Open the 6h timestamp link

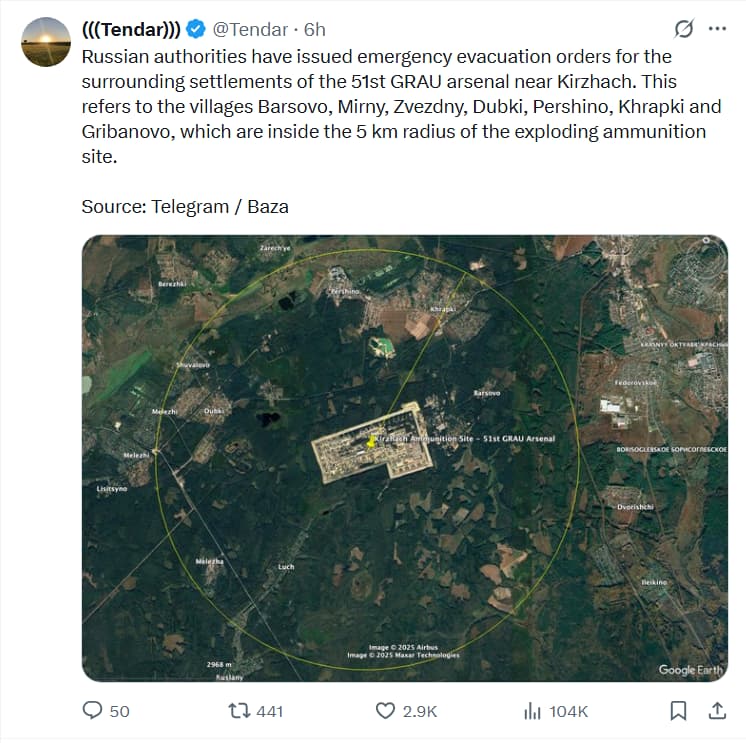point(314,29)
